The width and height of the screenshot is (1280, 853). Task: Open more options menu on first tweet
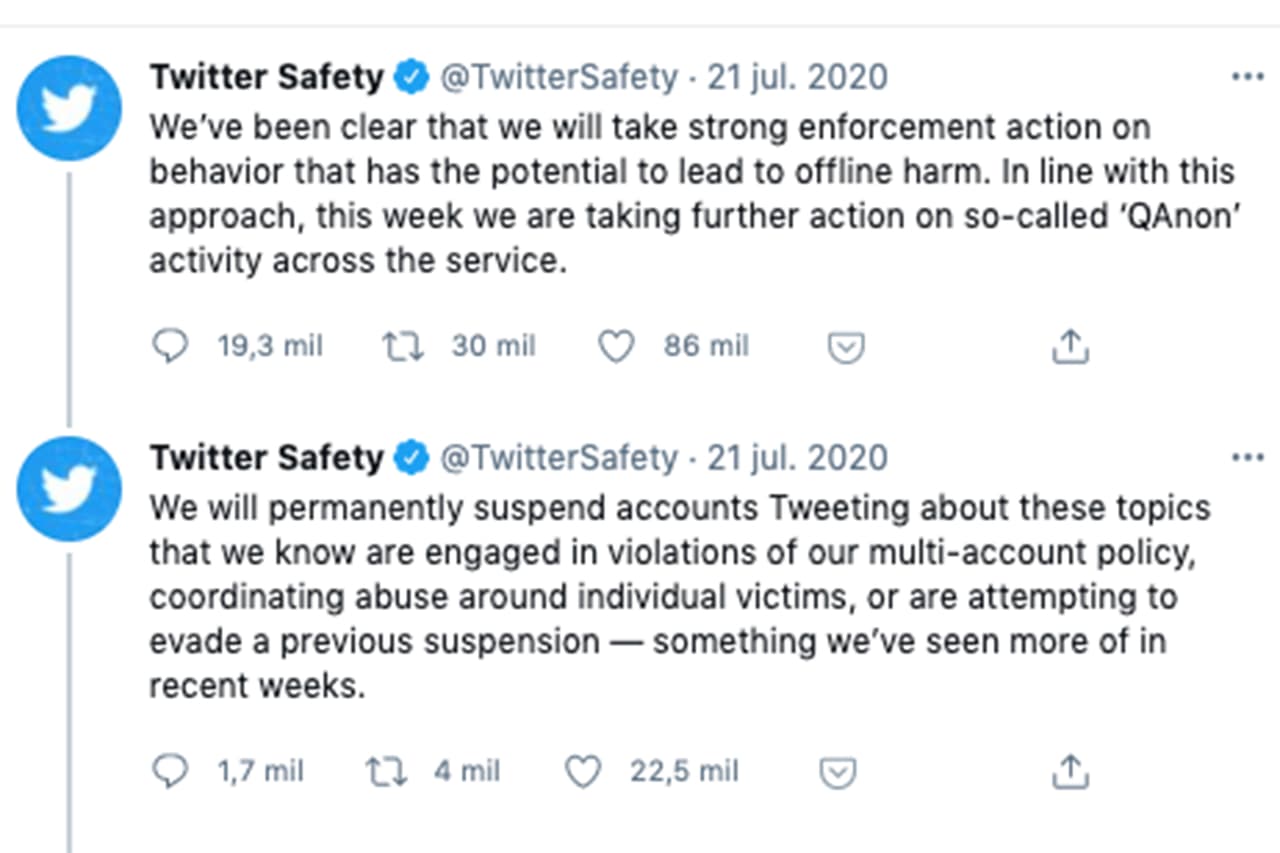point(1247,77)
